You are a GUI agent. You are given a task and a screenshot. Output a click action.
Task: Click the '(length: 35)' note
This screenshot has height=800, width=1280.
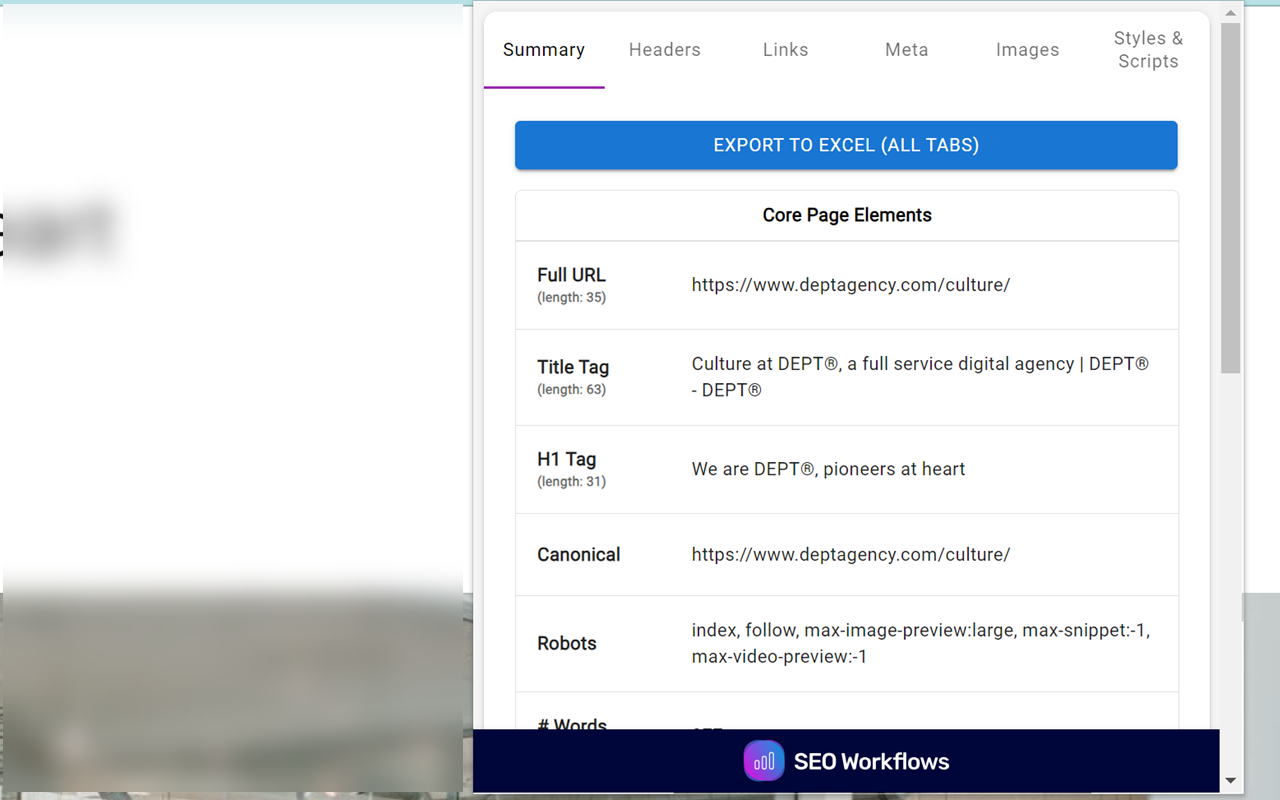[x=571, y=297]
